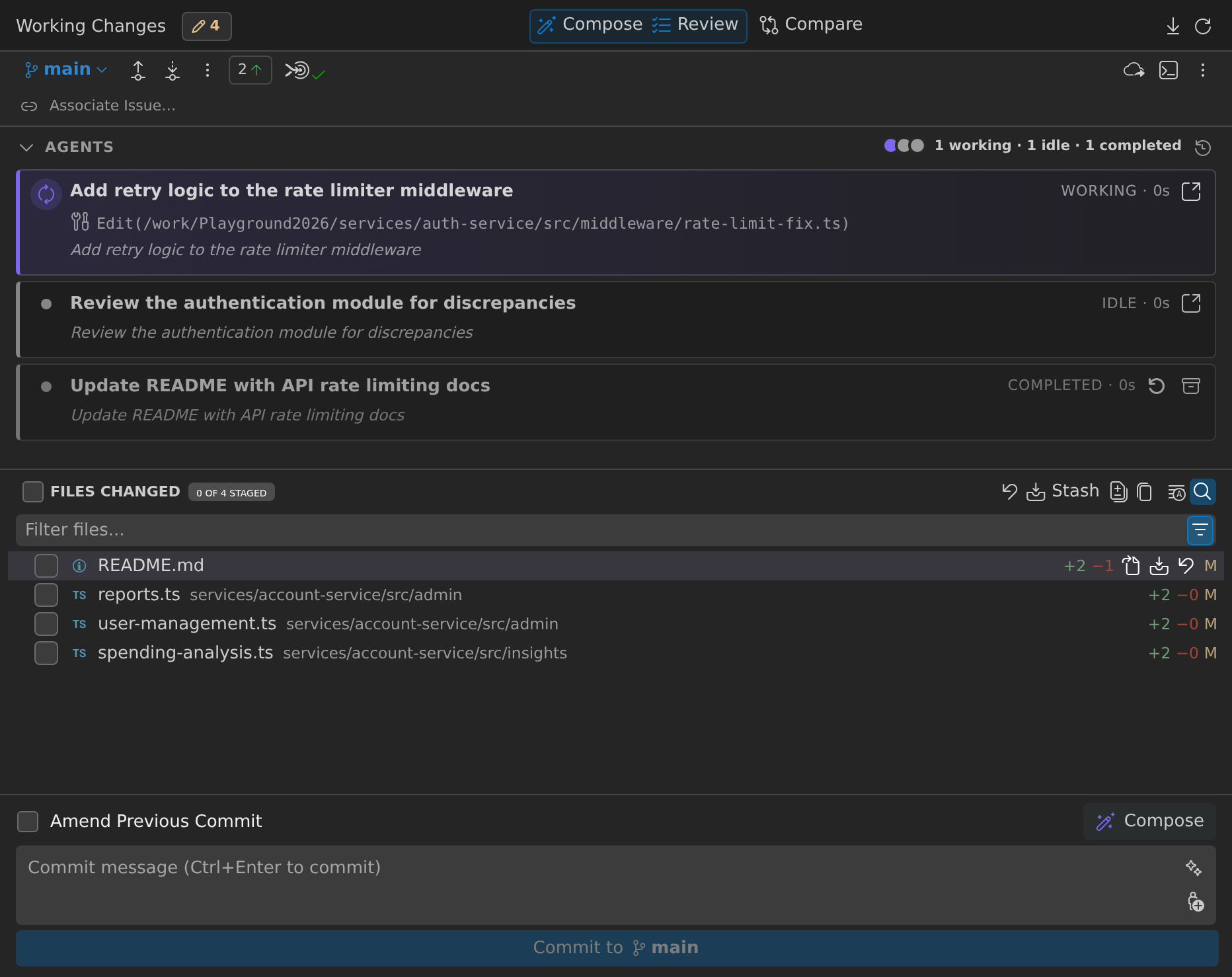Click the generate changelog list icon
1232x977 pixels.
(1176, 492)
